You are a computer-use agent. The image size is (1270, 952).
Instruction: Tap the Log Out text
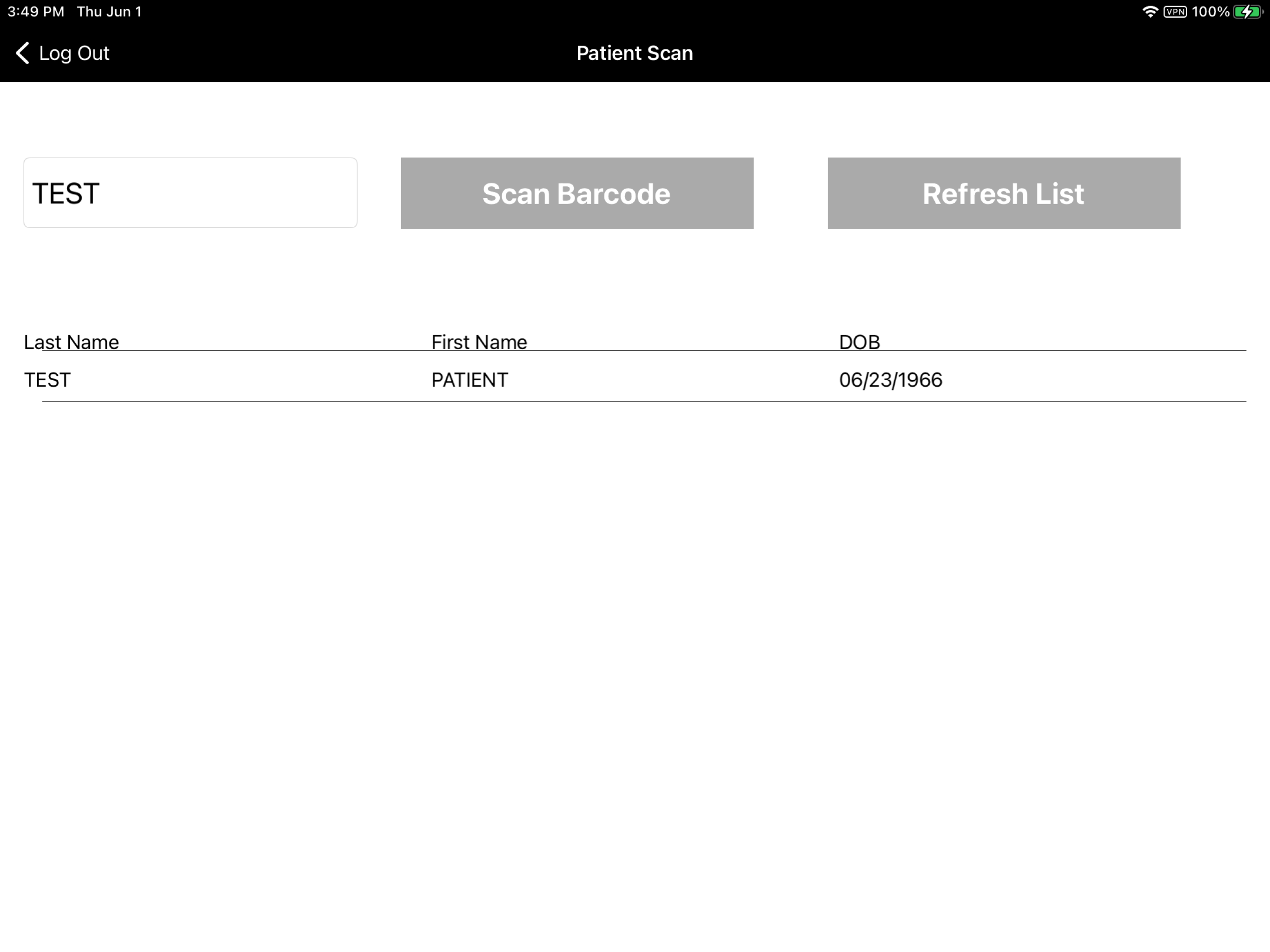click(74, 53)
